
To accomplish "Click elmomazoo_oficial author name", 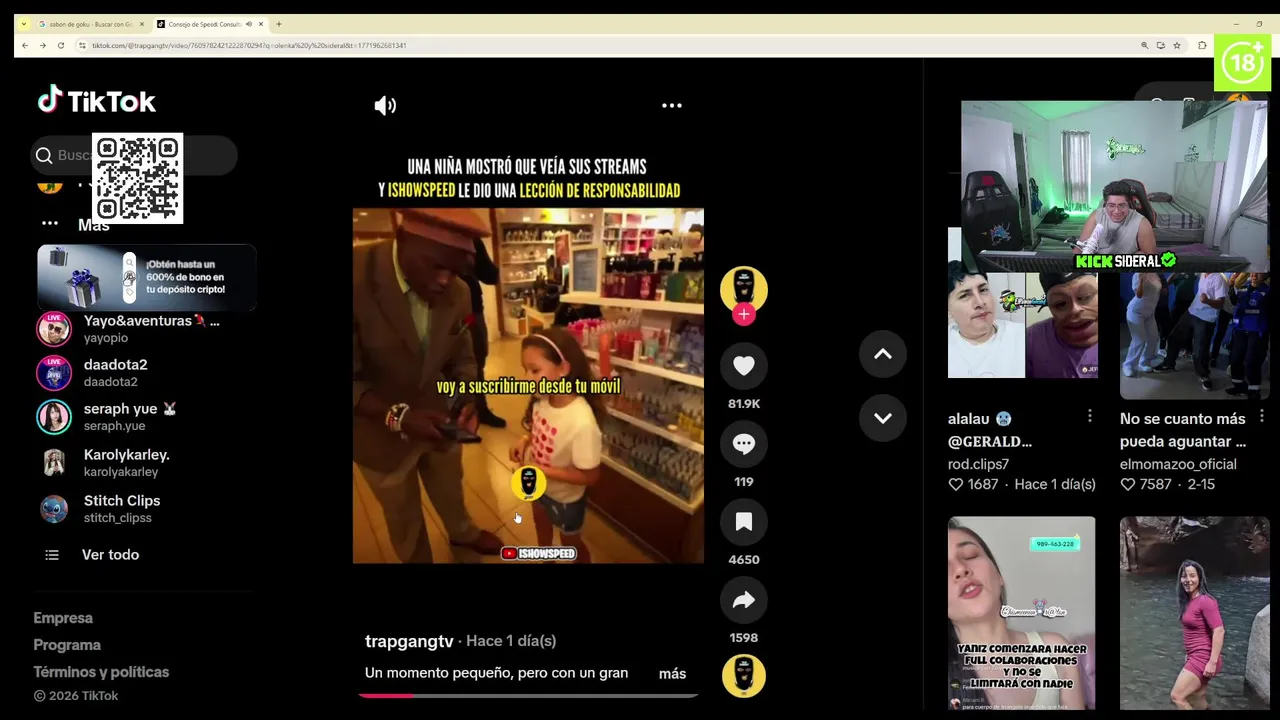I will (1178, 464).
